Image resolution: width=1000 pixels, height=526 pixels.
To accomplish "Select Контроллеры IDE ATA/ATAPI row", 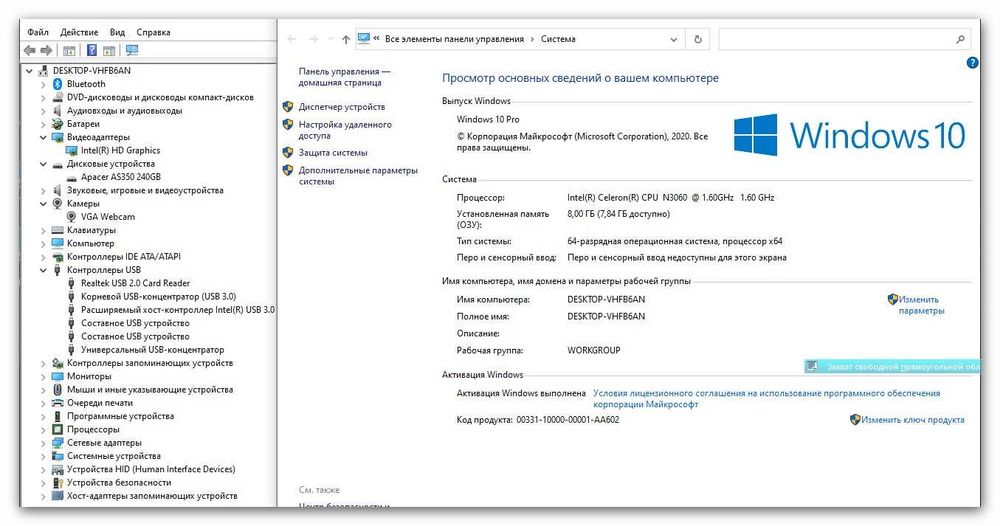I will coord(124,256).
